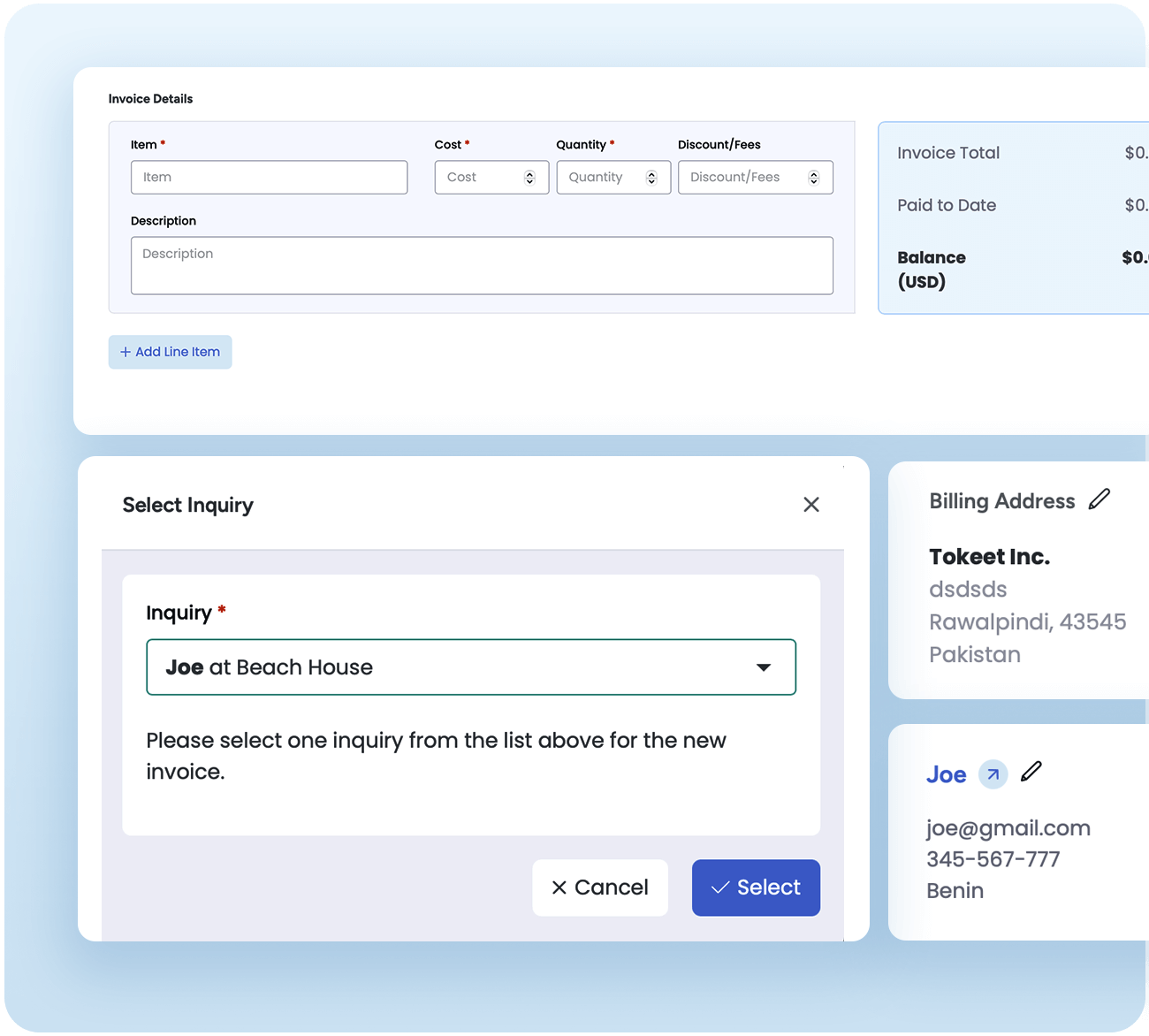
Task: Focus the Item name input field
Action: [x=269, y=178]
